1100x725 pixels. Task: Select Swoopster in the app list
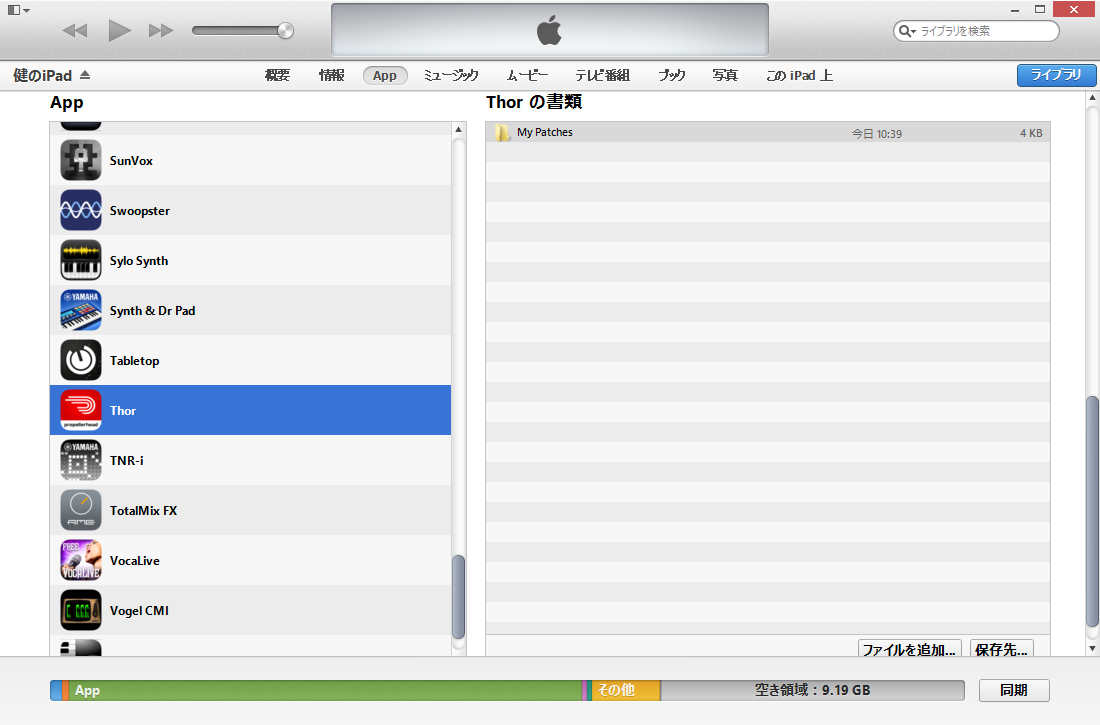[250, 210]
